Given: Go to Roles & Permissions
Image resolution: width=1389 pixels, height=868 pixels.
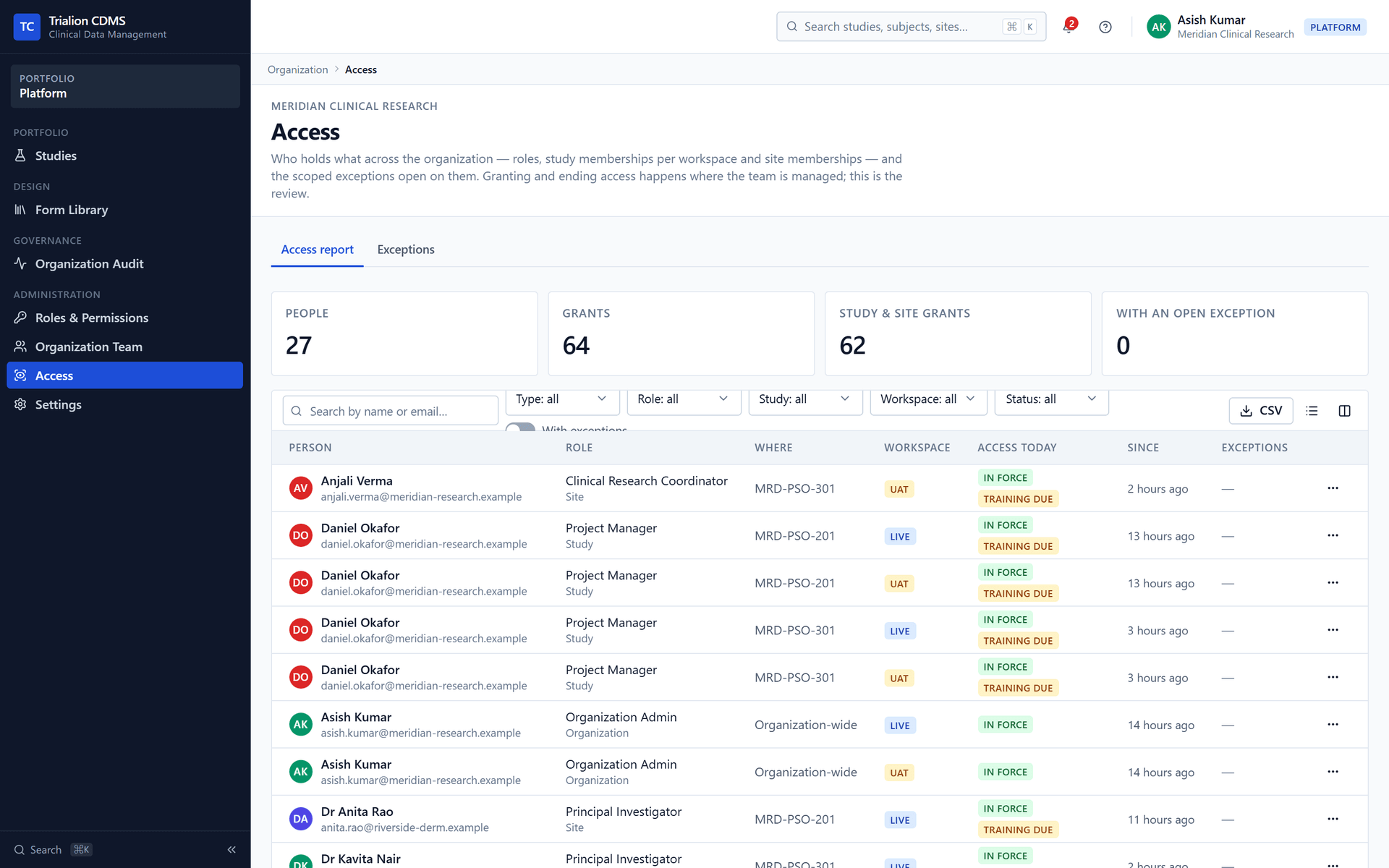Looking at the screenshot, I should tap(124, 318).
